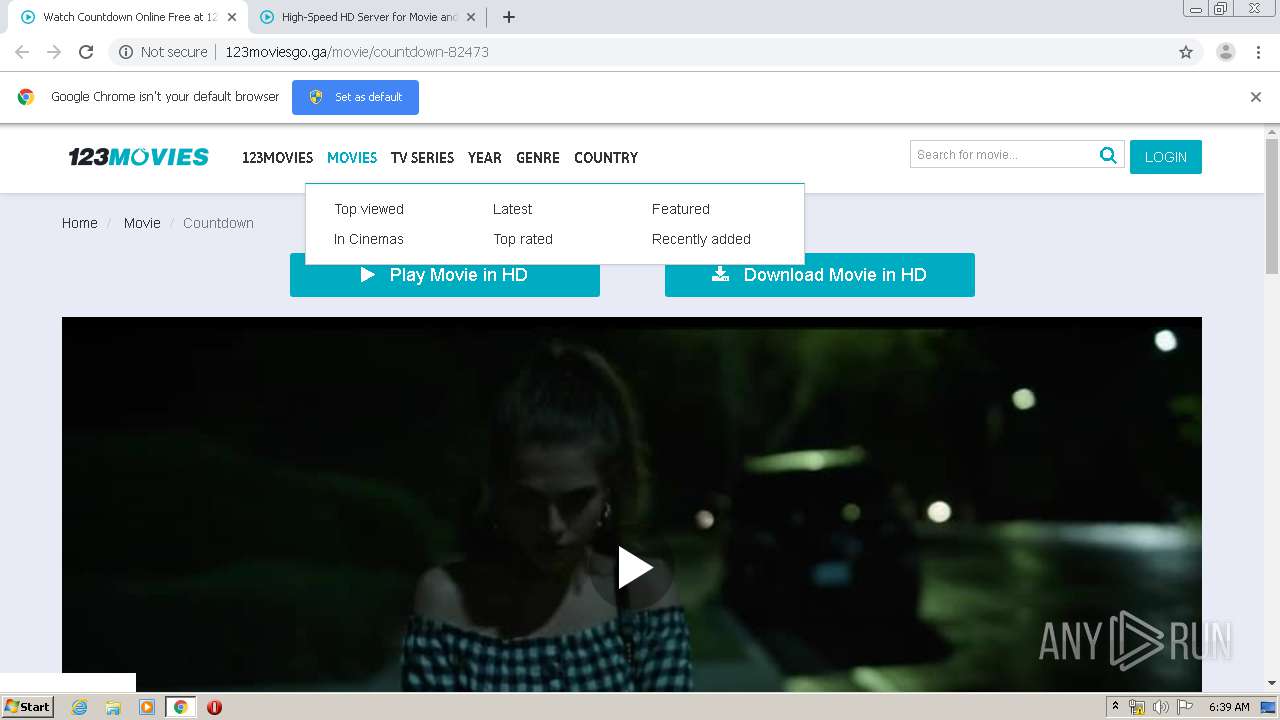Click the Chrome taskbar icon
The image size is (1280, 720).
point(180,707)
